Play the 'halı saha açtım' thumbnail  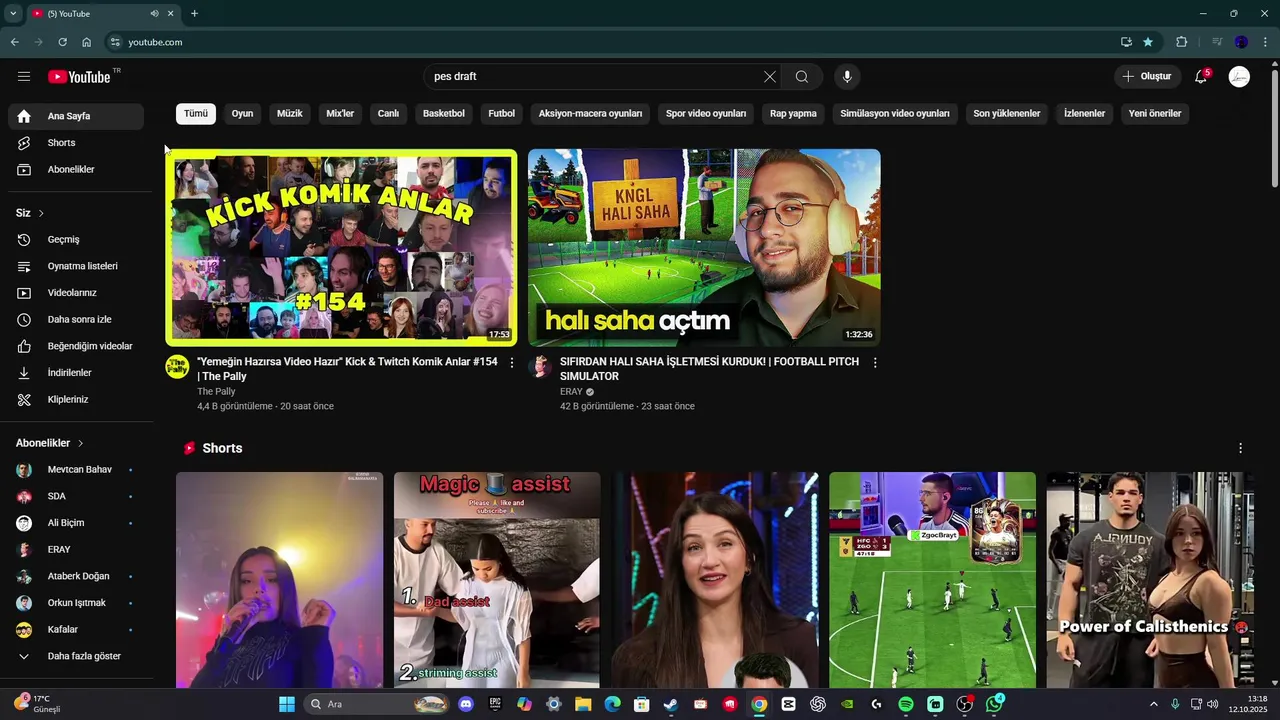click(x=704, y=247)
